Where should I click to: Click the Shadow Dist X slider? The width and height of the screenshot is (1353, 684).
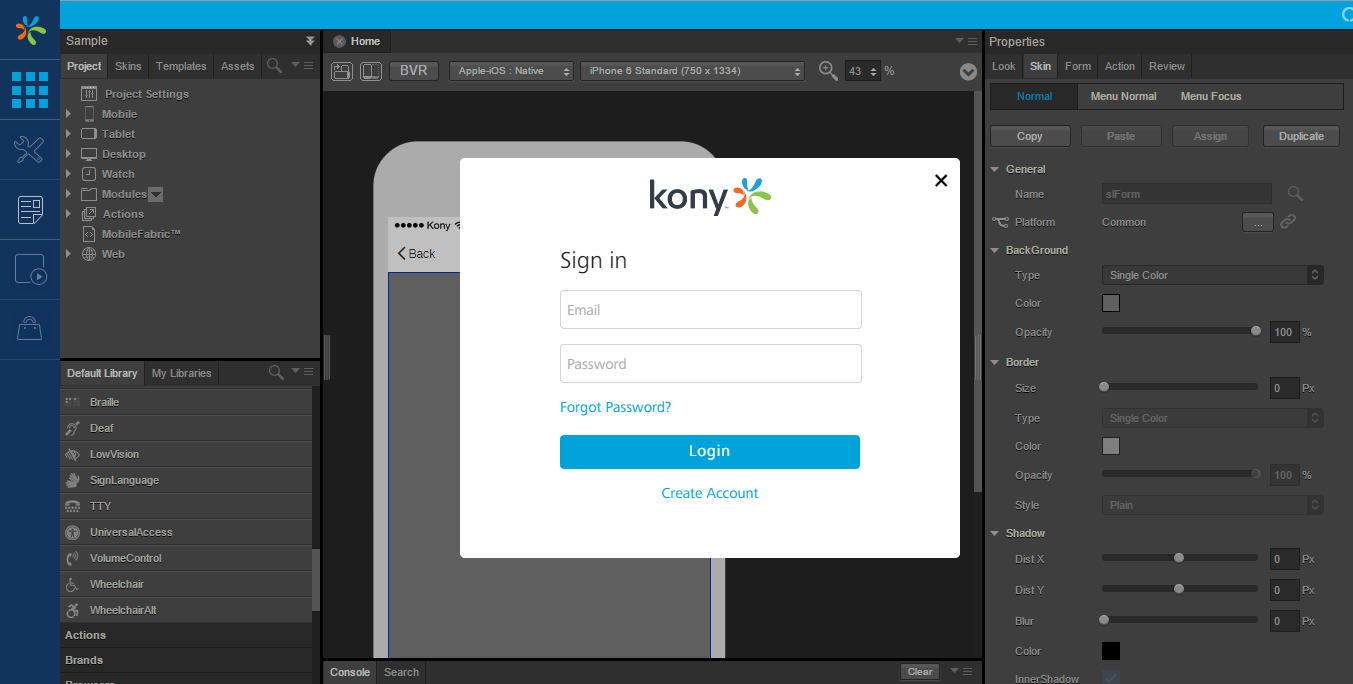coord(1180,558)
